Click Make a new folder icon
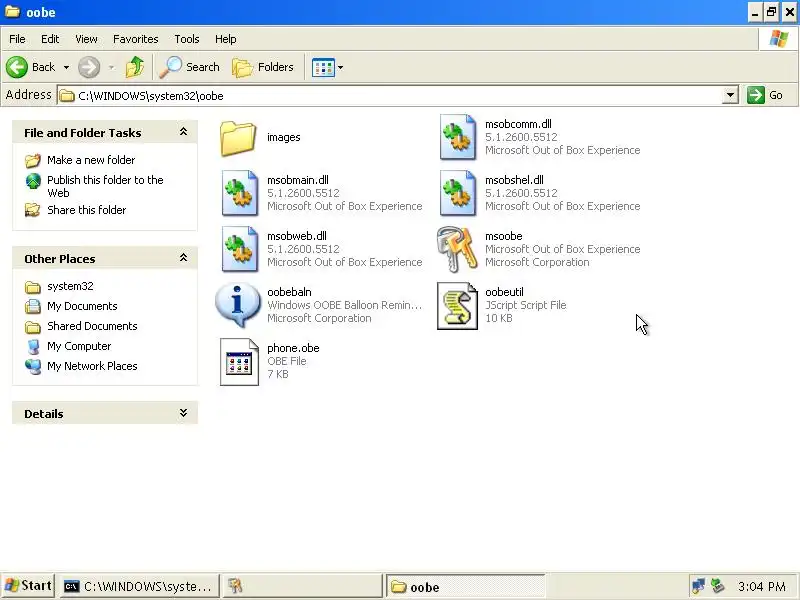The width and height of the screenshot is (800, 600). [x=33, y=161]
